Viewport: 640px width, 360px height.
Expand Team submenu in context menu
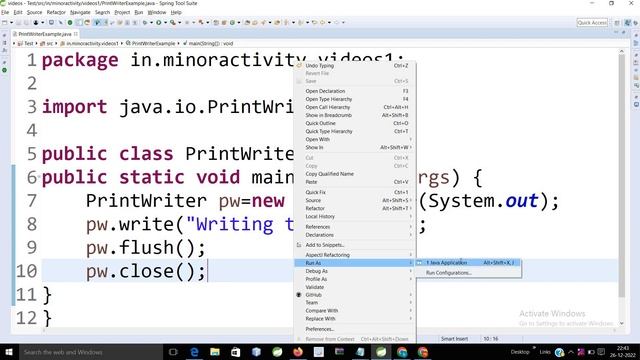(355, 302)
